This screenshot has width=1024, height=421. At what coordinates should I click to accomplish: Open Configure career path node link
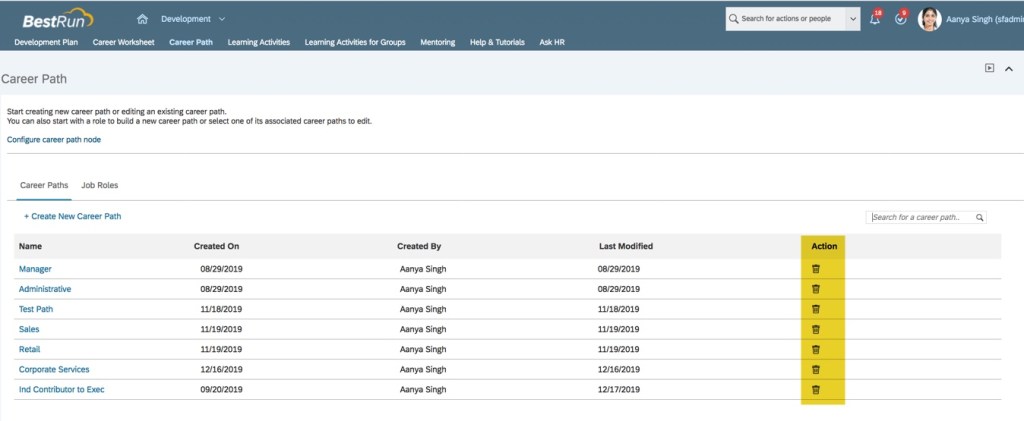(54, 139)
